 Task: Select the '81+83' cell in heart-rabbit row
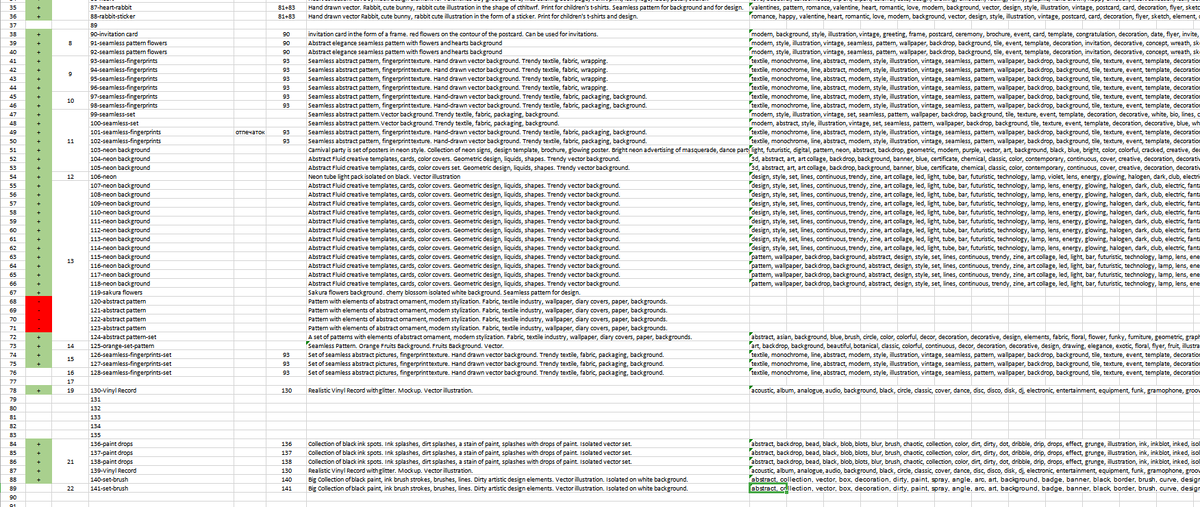[x=286, y=7]
